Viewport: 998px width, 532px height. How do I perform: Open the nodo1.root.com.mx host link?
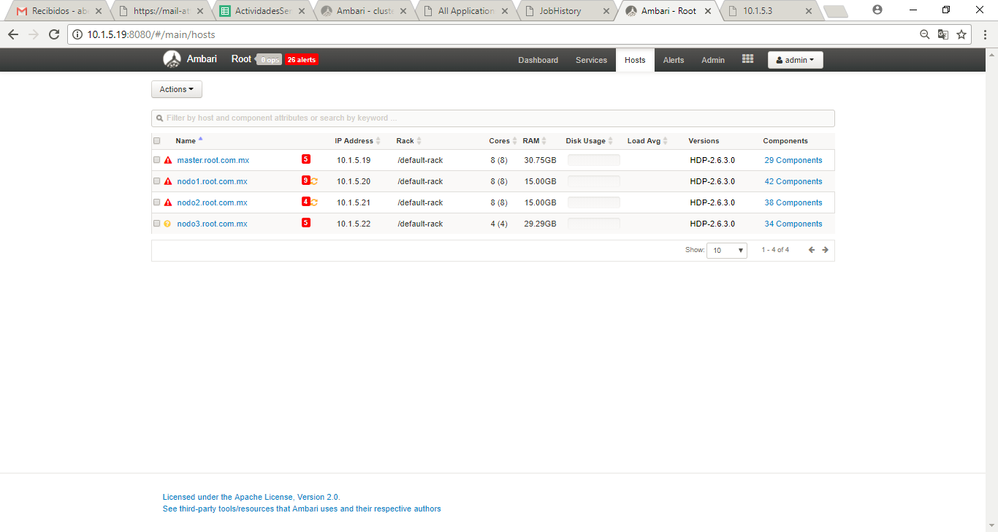(x=212, y=181)
